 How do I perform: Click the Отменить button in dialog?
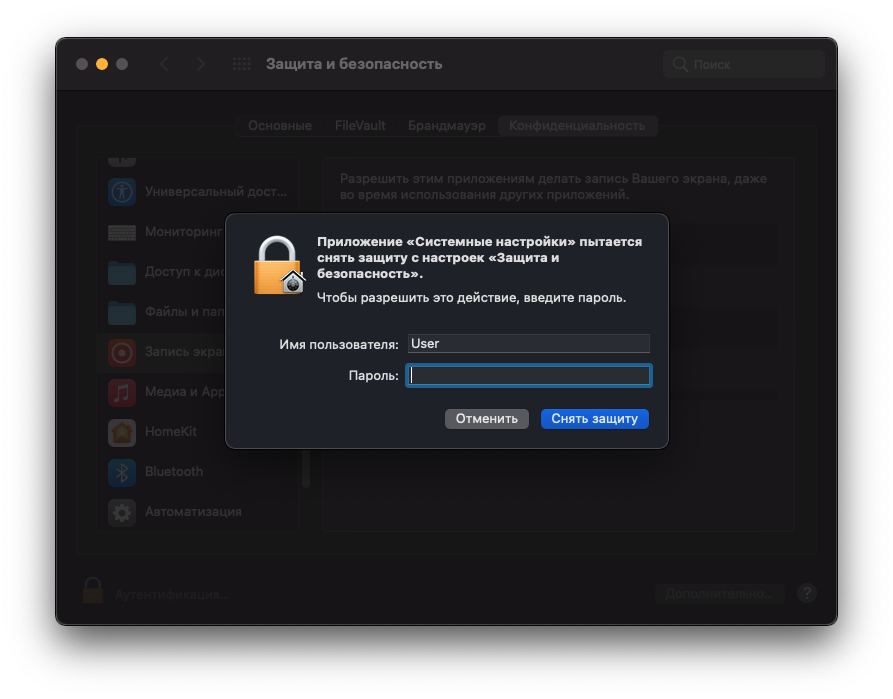pyautogui.click(x=486, y=419)
